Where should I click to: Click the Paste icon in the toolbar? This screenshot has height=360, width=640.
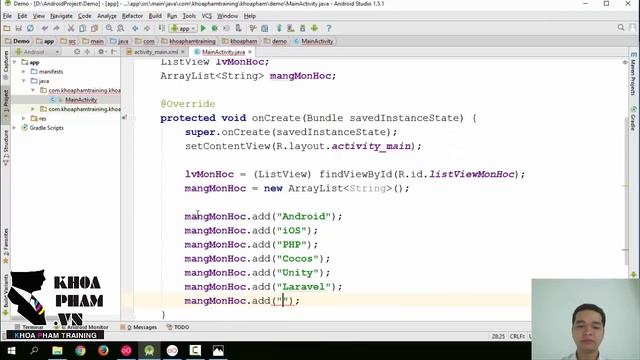pyautogui.click(x=94, y=28)
